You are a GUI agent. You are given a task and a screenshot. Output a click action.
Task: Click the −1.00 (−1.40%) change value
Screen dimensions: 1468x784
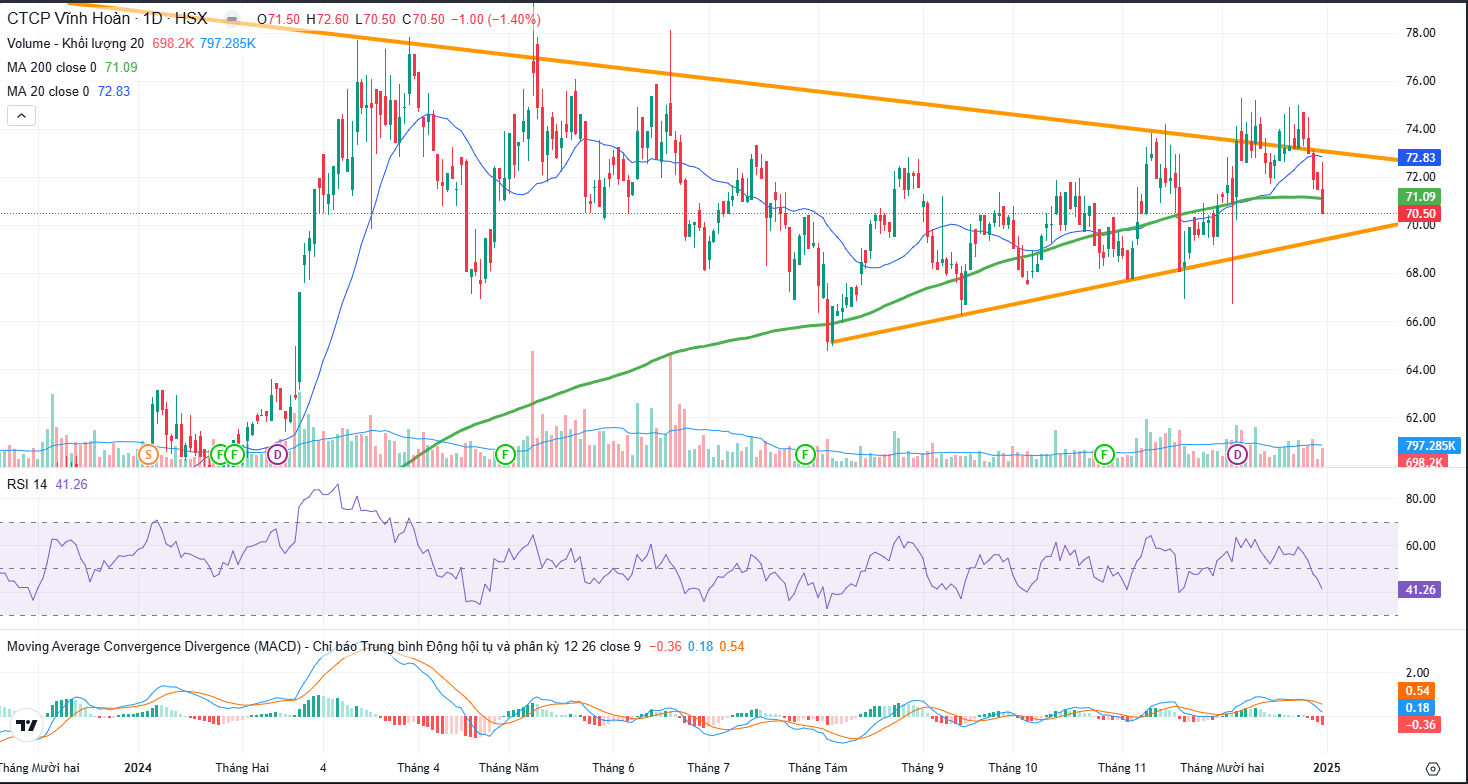coord(498,19)
